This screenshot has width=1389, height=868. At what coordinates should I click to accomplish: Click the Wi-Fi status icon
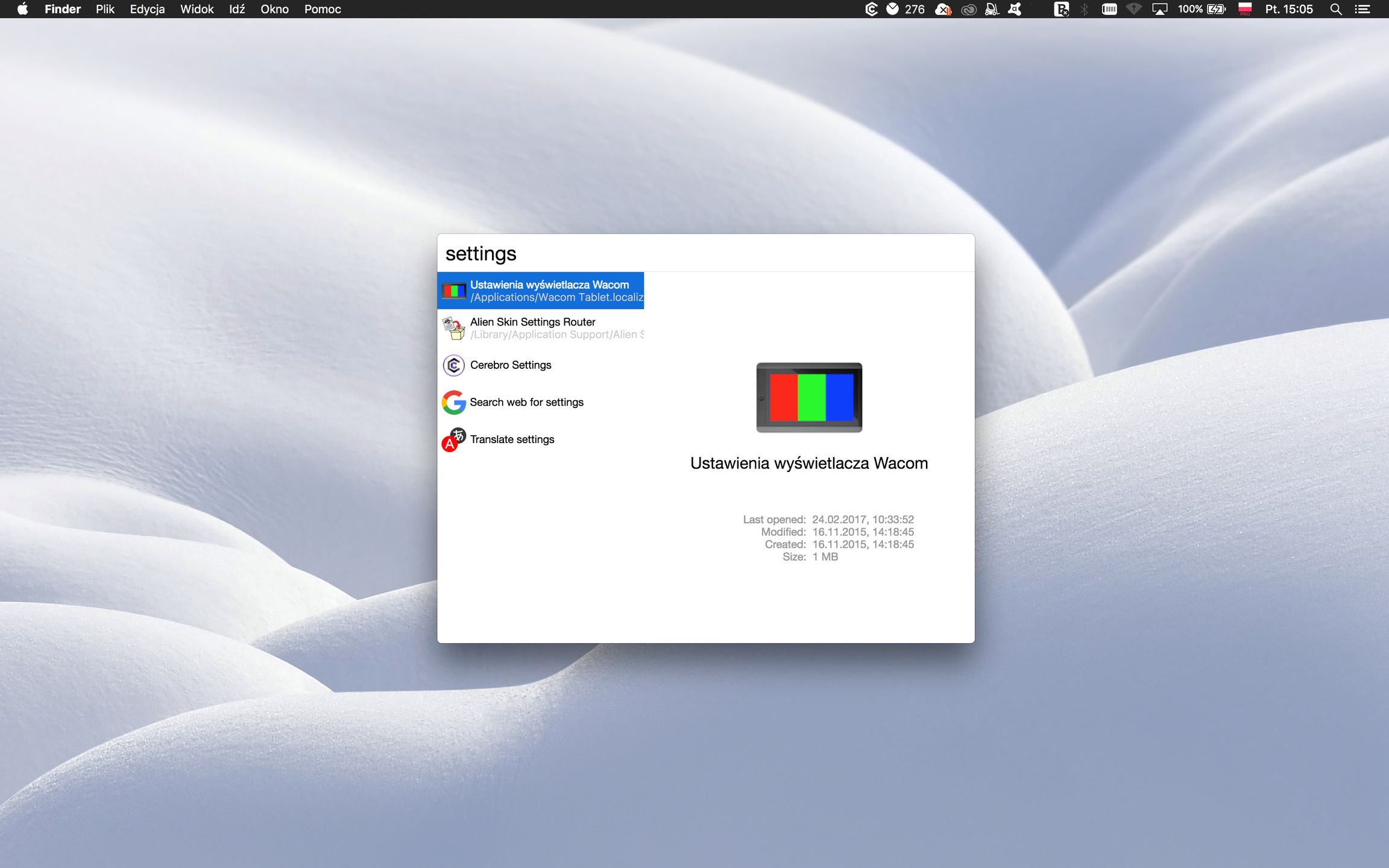1134,9
